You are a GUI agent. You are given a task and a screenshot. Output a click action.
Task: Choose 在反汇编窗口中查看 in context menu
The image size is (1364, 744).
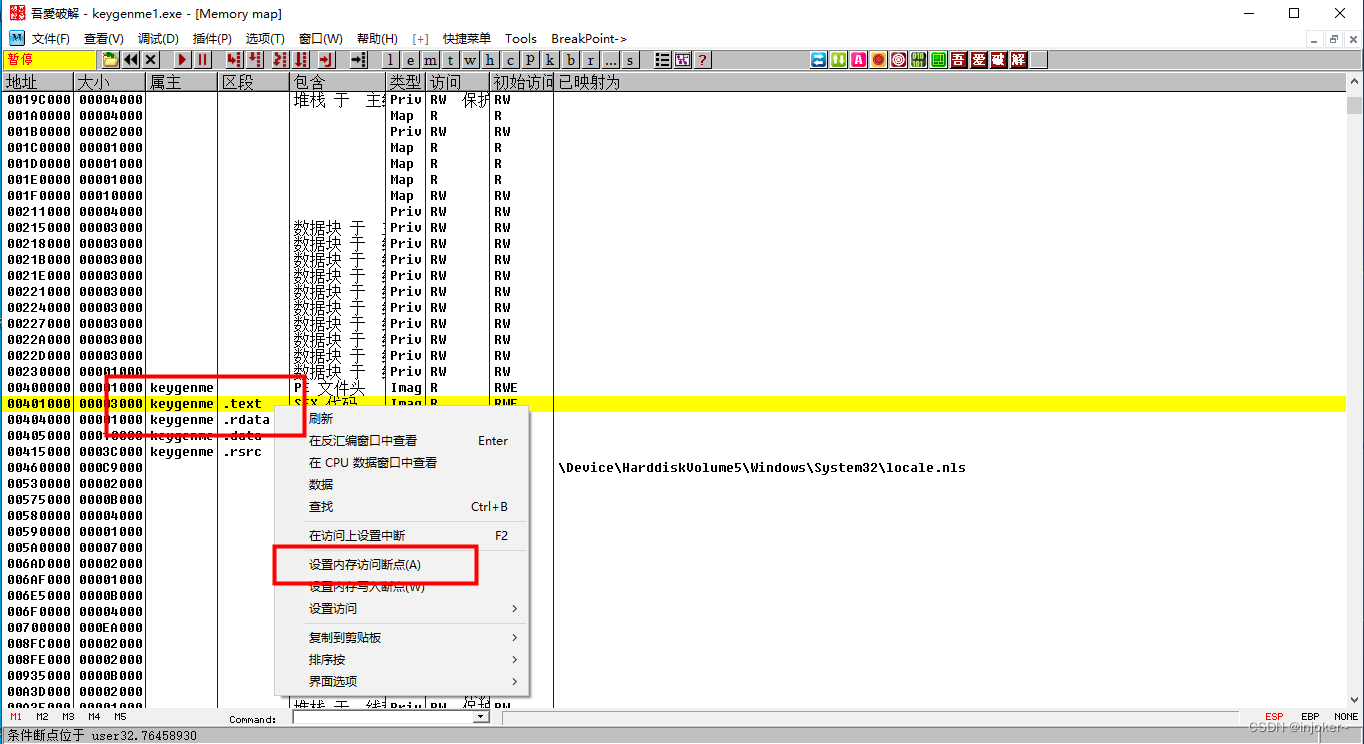[402, 441]
